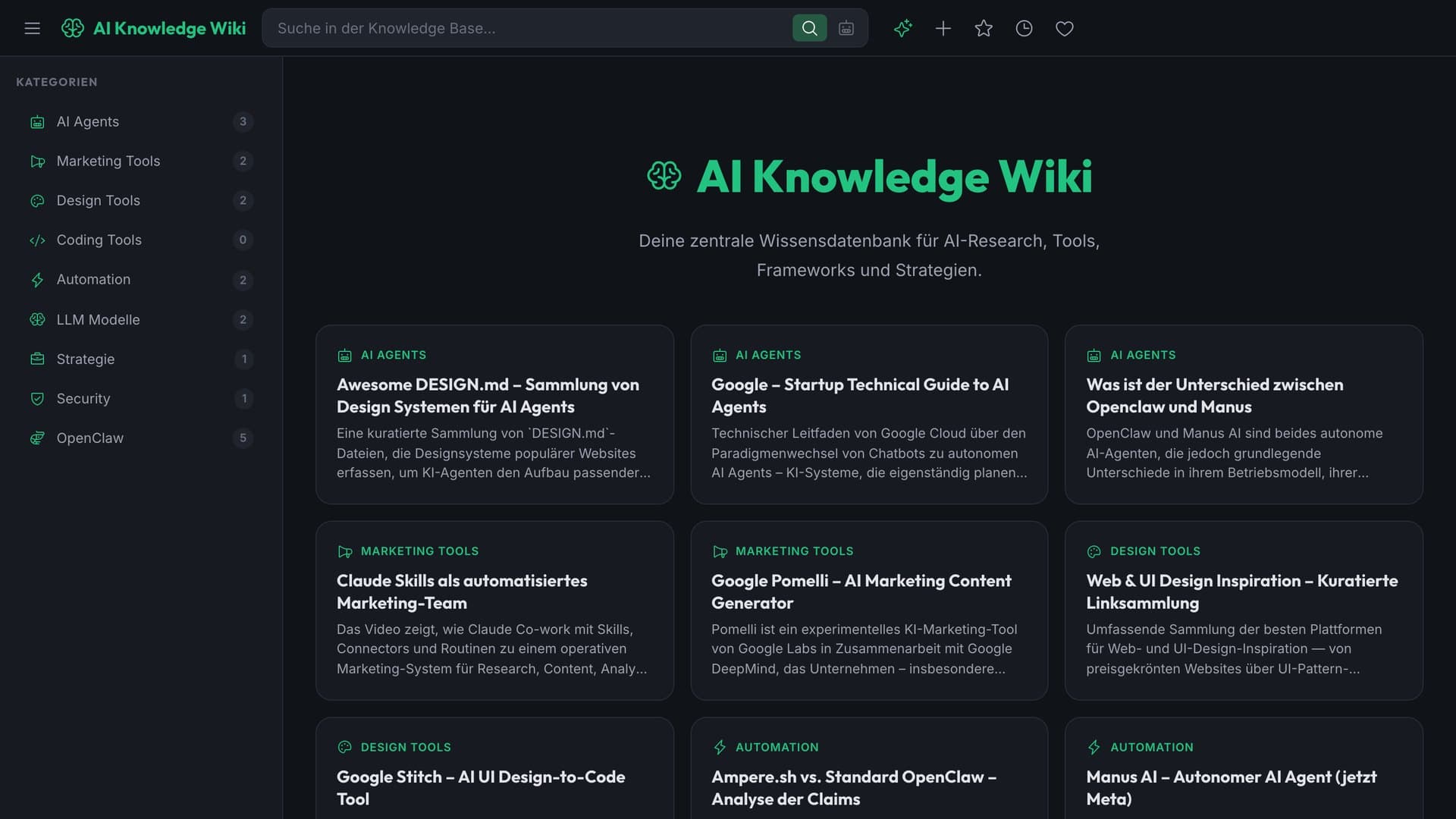The image size is (1456, 819).
Task: Click the AI Agents category icon in sidebar
Action: pos(37,121)
